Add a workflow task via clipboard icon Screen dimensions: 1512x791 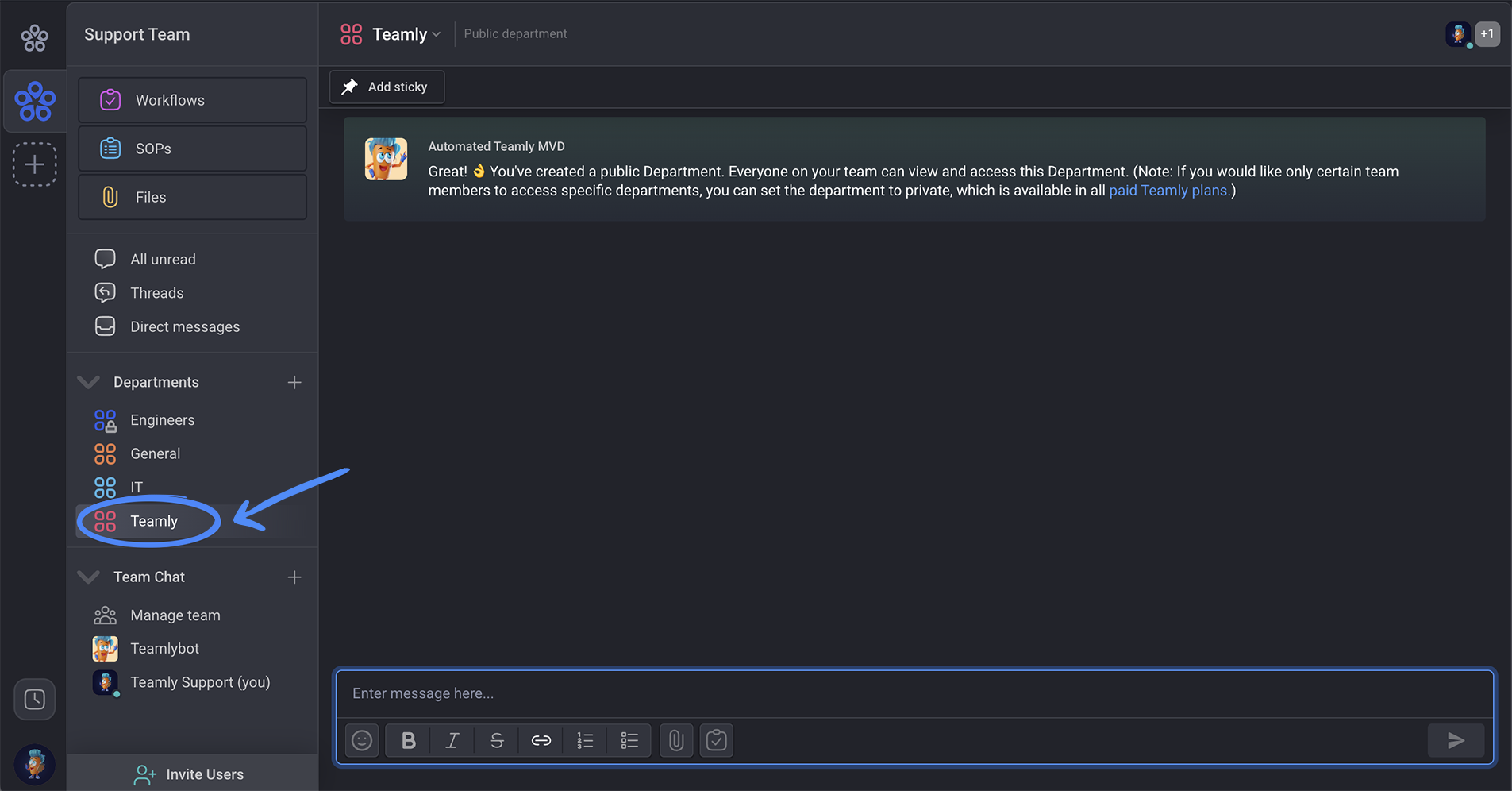[717, 740]
